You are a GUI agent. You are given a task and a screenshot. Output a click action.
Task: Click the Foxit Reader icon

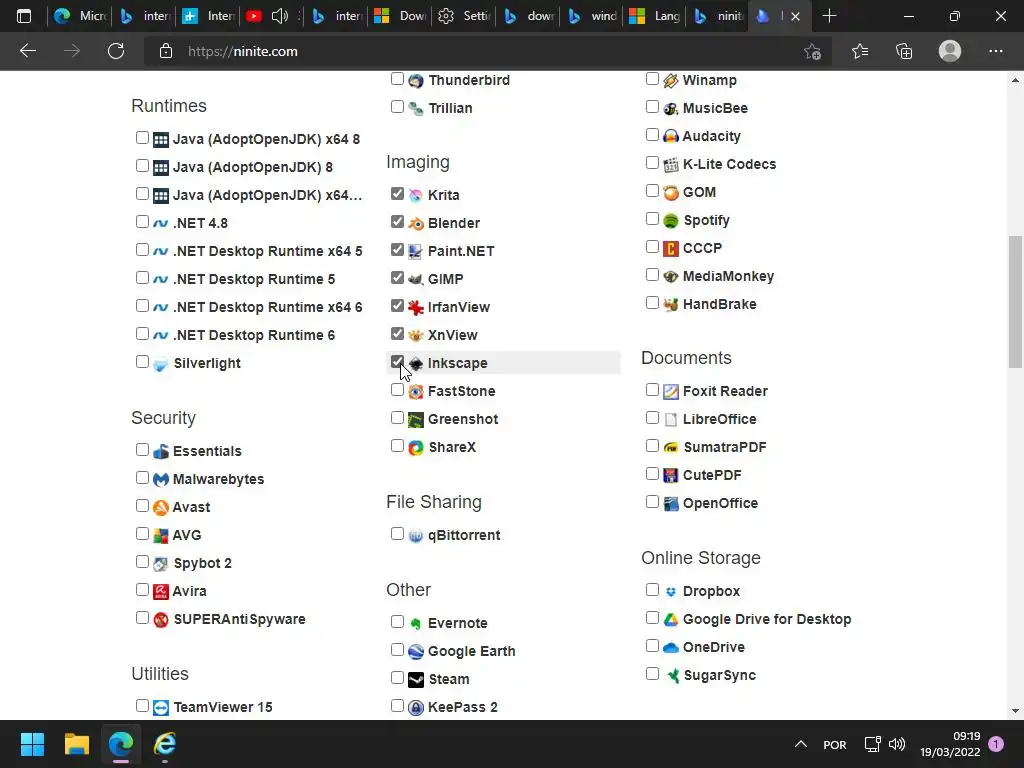click(x=671, y=391)
